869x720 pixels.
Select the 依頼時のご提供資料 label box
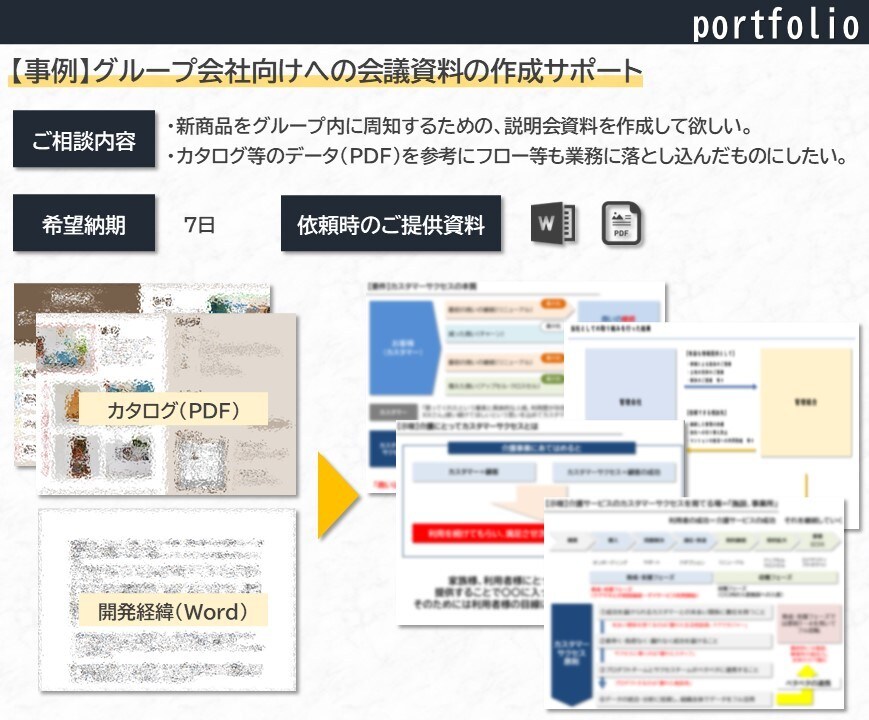tap(391, 223)
